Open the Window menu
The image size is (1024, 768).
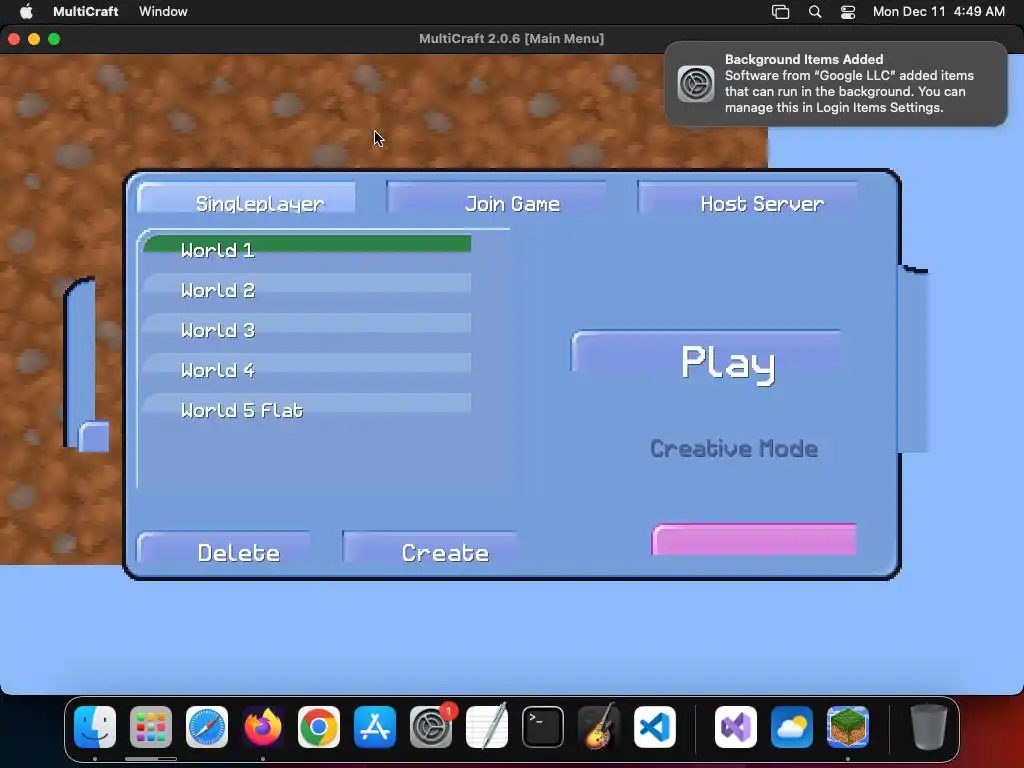click(x=163, y=11)
